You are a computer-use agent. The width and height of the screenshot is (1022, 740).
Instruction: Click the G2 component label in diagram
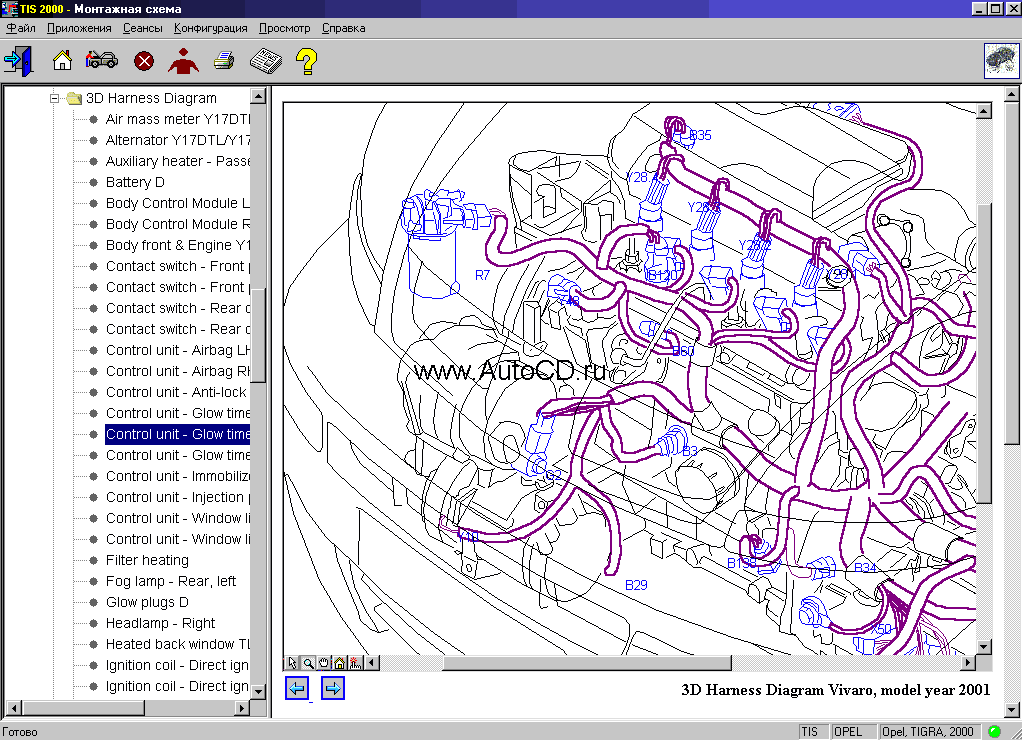(553, 475)
